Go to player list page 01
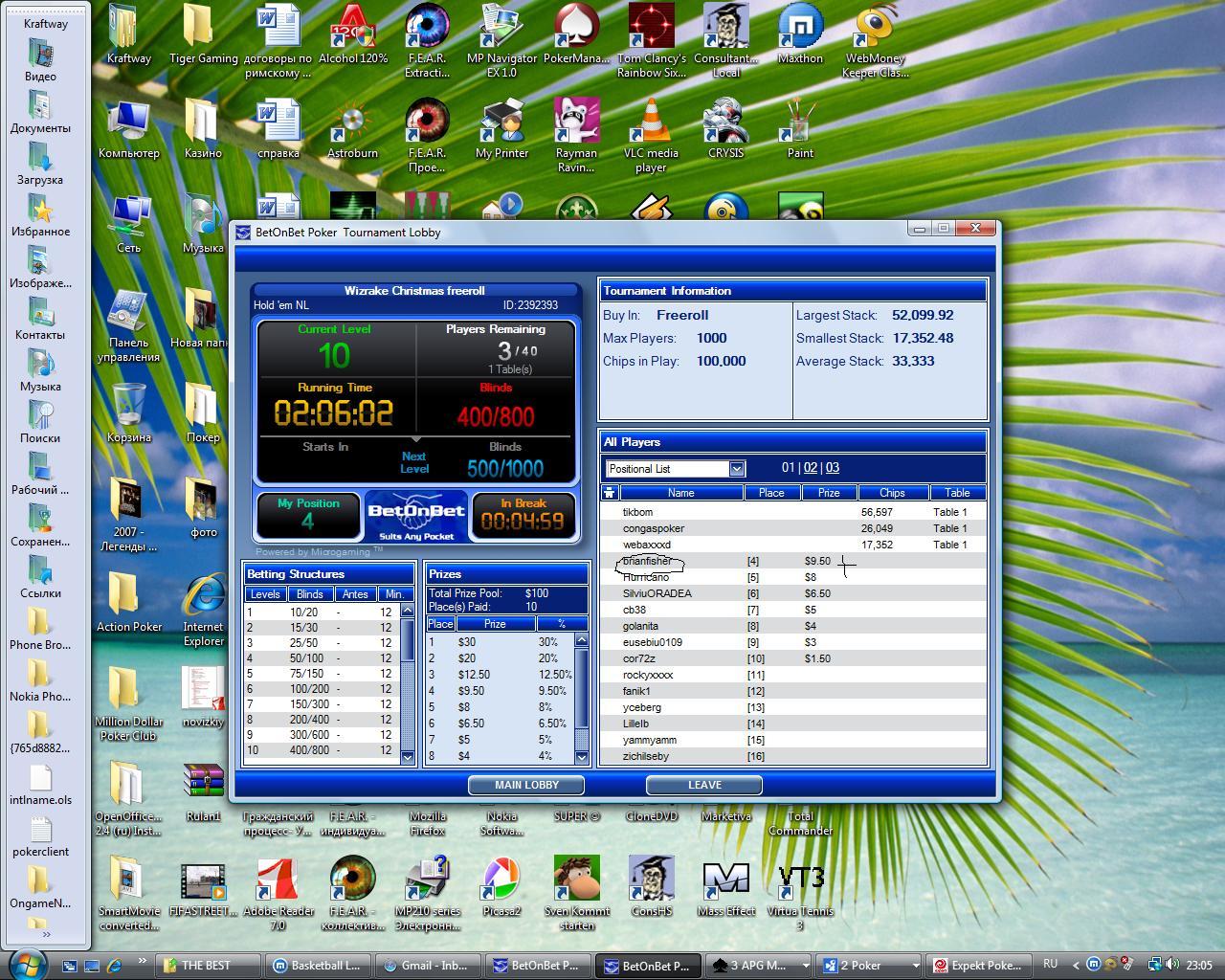Screen dimensions: 1225x980 tap(789, 468)
